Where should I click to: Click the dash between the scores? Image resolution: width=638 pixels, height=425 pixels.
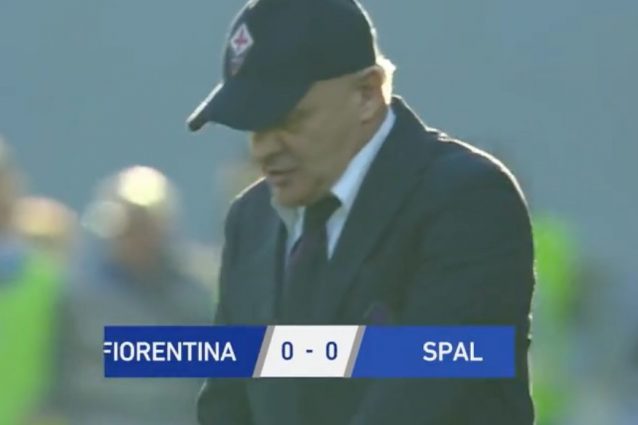310,352
